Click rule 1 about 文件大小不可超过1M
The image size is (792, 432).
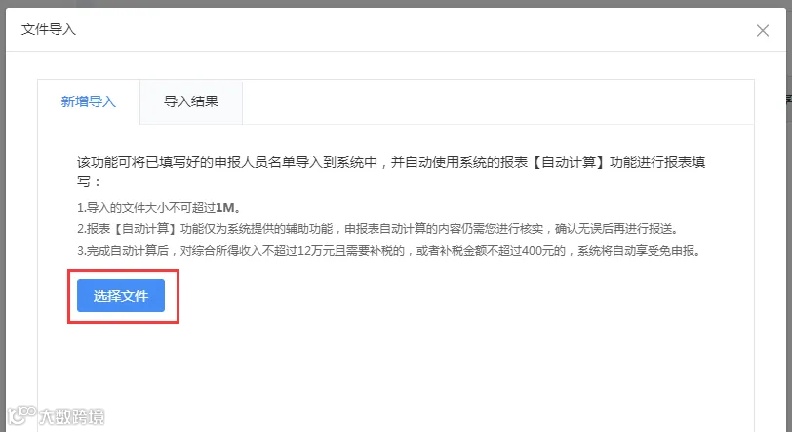pos(159,208)
